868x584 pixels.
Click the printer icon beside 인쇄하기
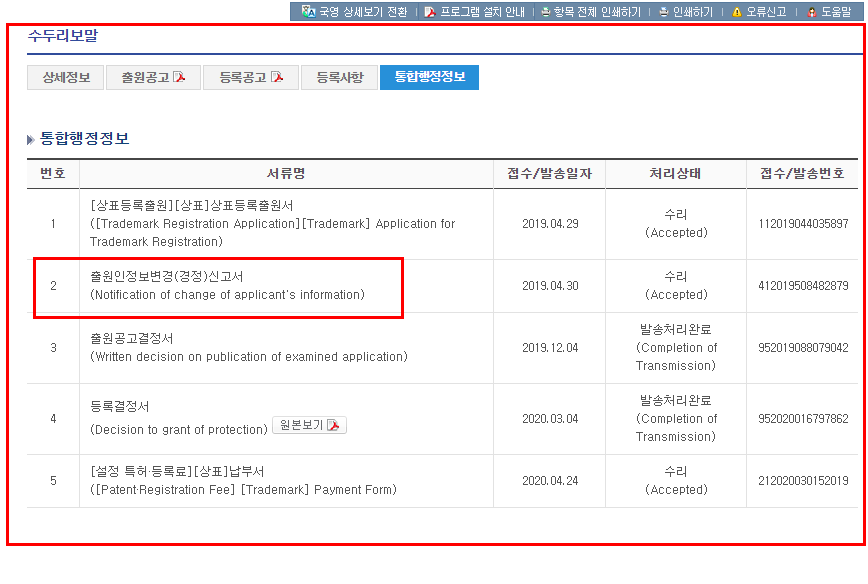664,12
